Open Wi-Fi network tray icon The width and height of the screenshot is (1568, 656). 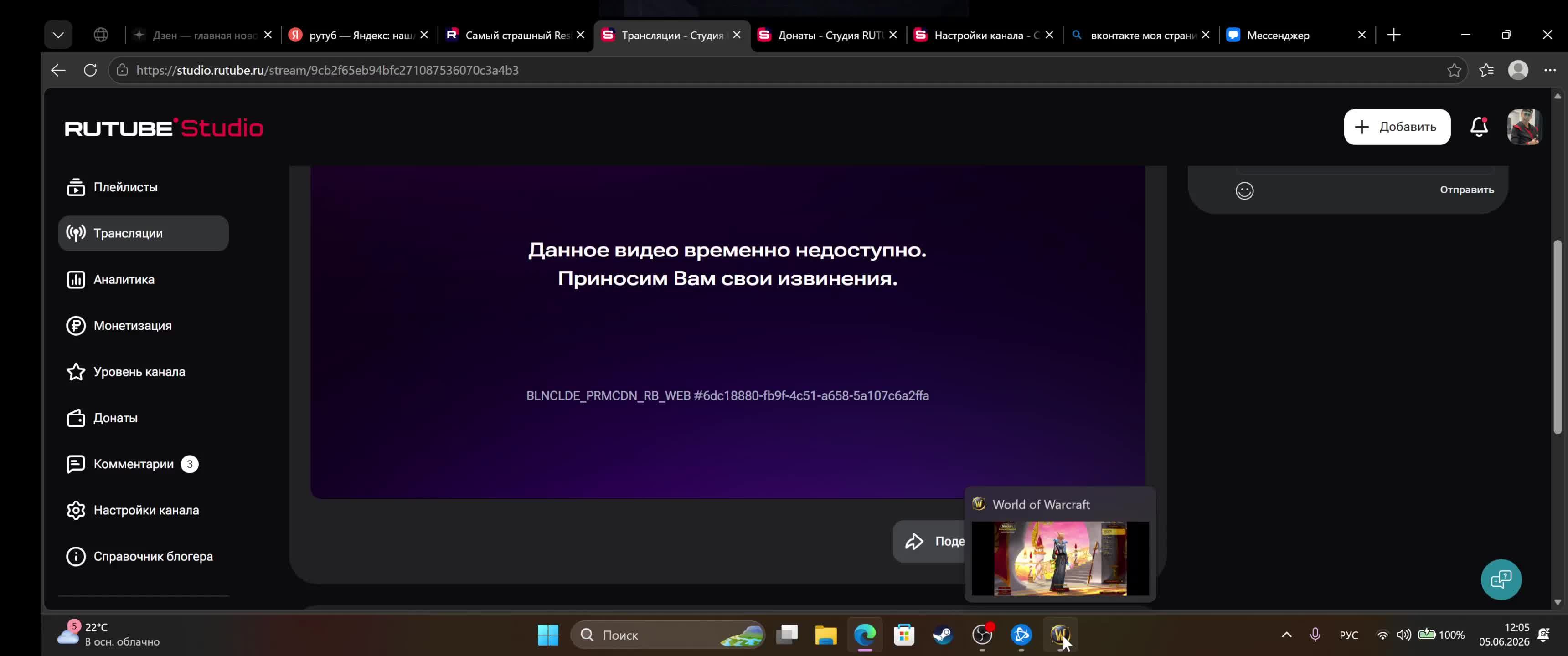(x=1382, y=635)
